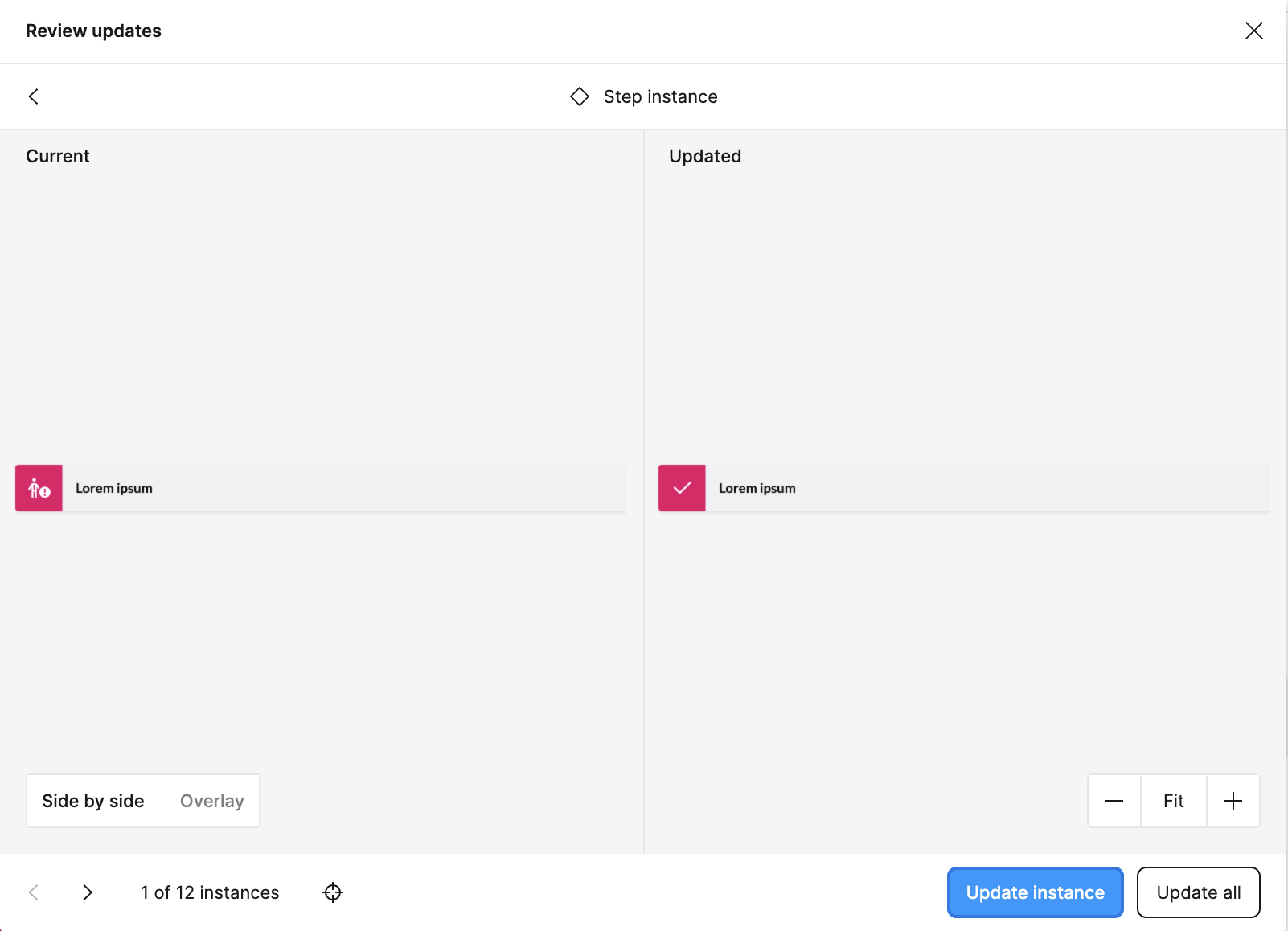
Task: Click the 'Review updates' dialog title
Action: coord(93,31)
